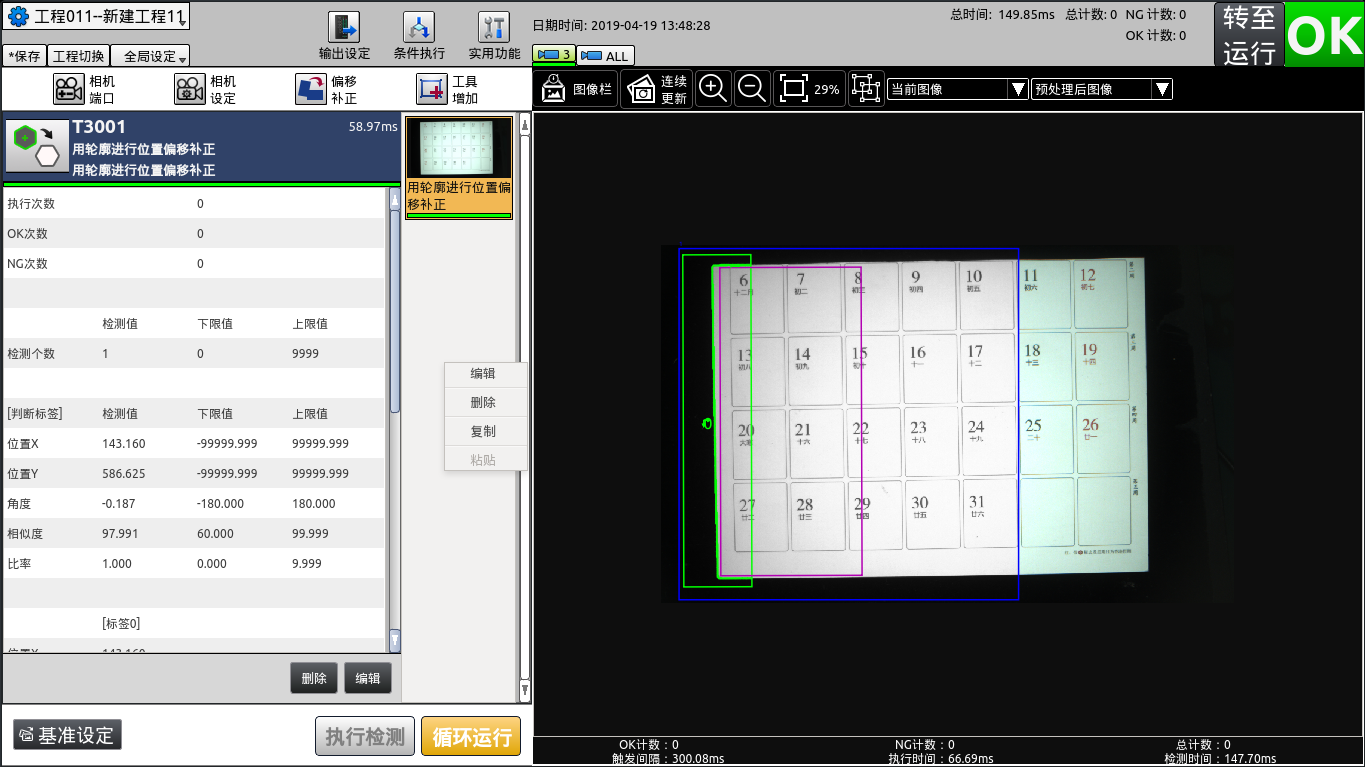Viewport: 1365px width, 767px height.
Task: Click the 相似度 lower limit 60.000
Action: click(215, 534)
